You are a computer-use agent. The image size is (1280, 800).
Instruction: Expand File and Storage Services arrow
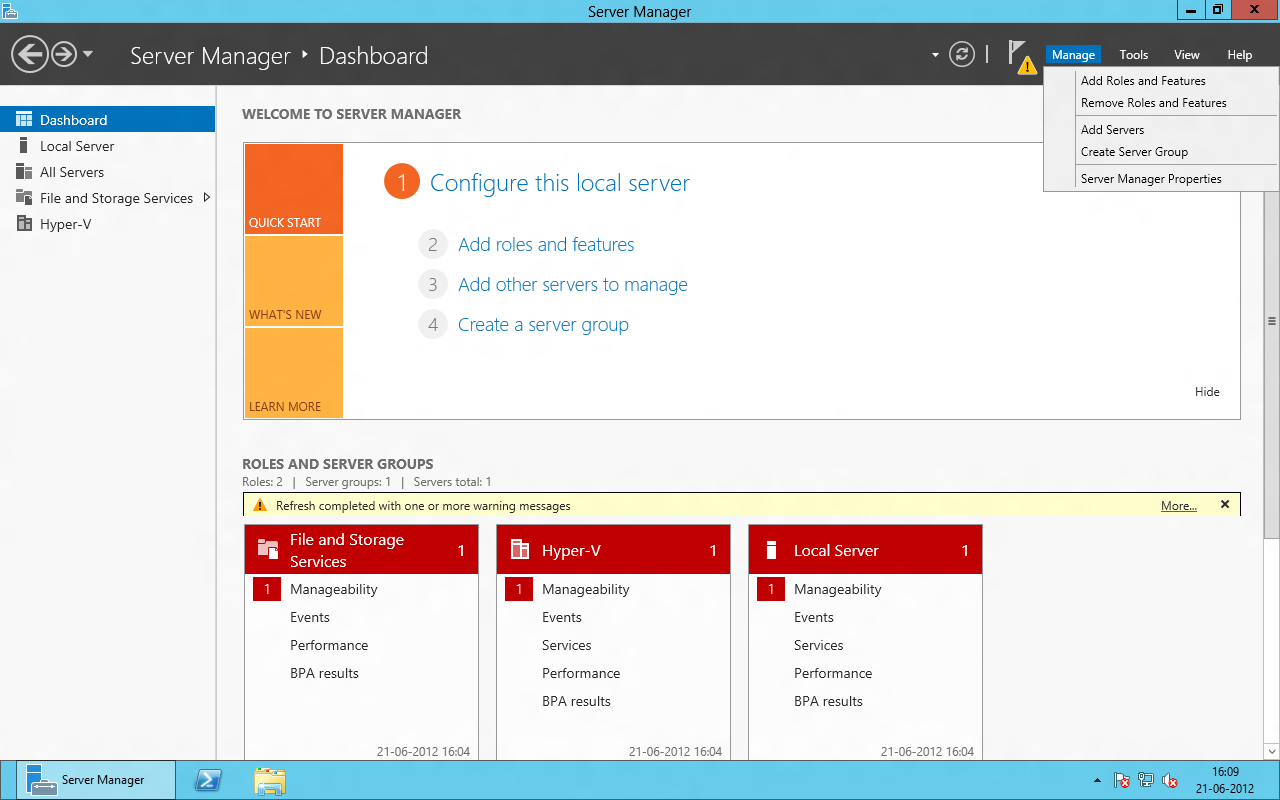pyautogui.click(x=206, y=197)
